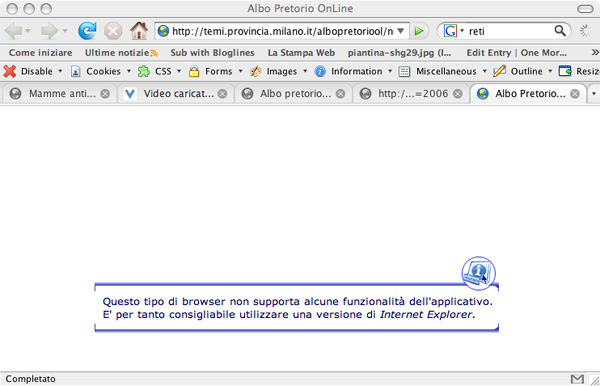Click the info computer icon above message
Screen dimensions: 600x386
click(478, 273)
